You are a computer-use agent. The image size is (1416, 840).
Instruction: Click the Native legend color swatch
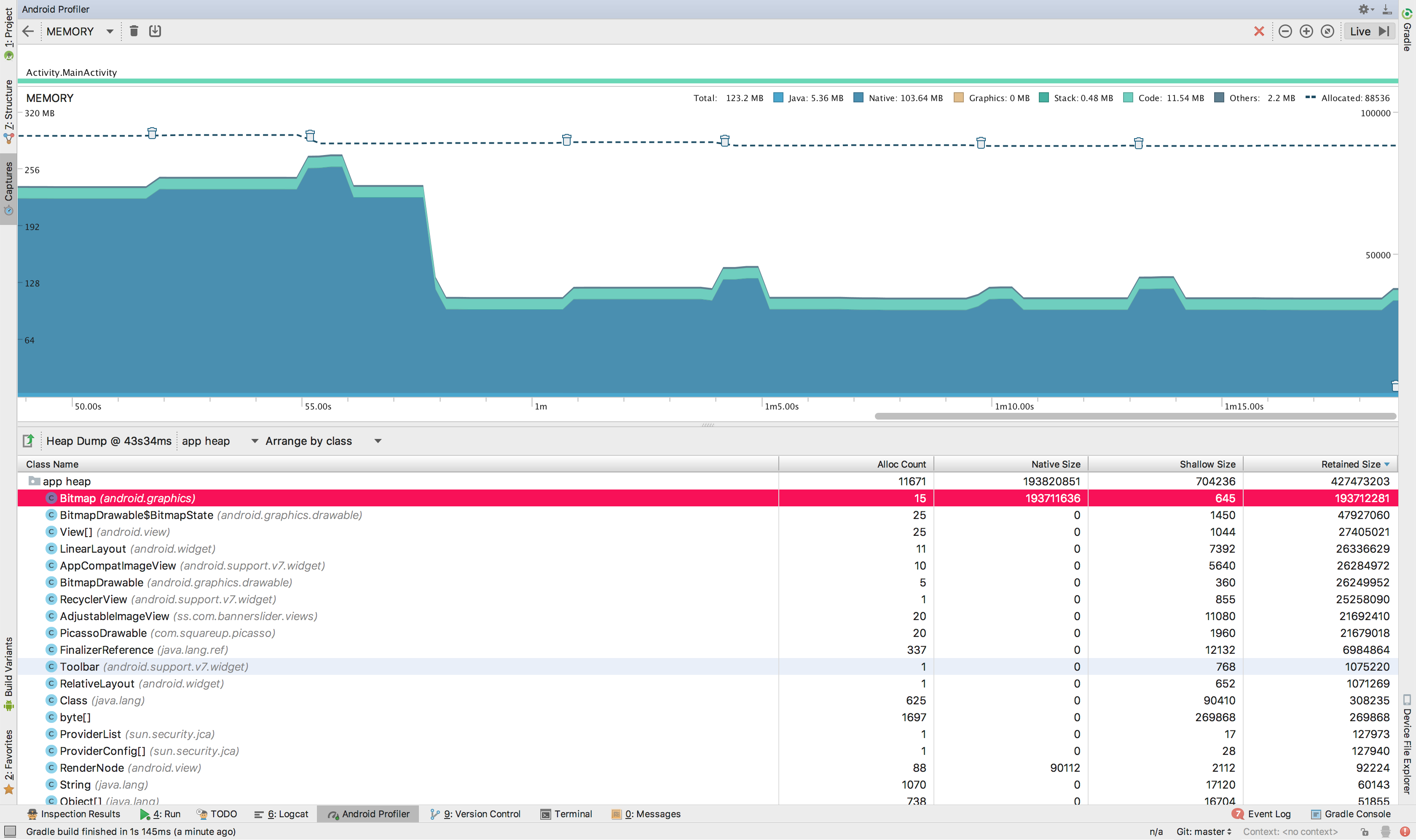pyautogui.click(x=858, y=98)
